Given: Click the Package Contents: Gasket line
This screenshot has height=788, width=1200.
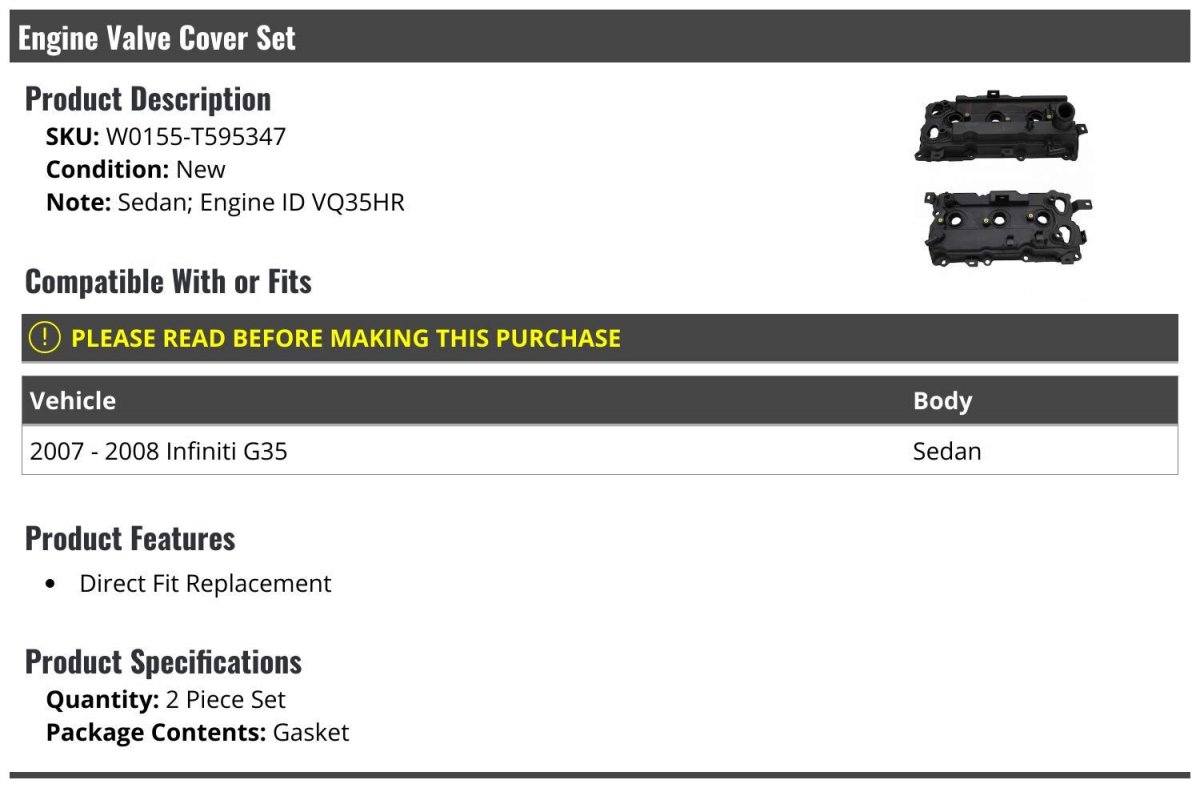Looking at the screenshot, I should [198, 732].
